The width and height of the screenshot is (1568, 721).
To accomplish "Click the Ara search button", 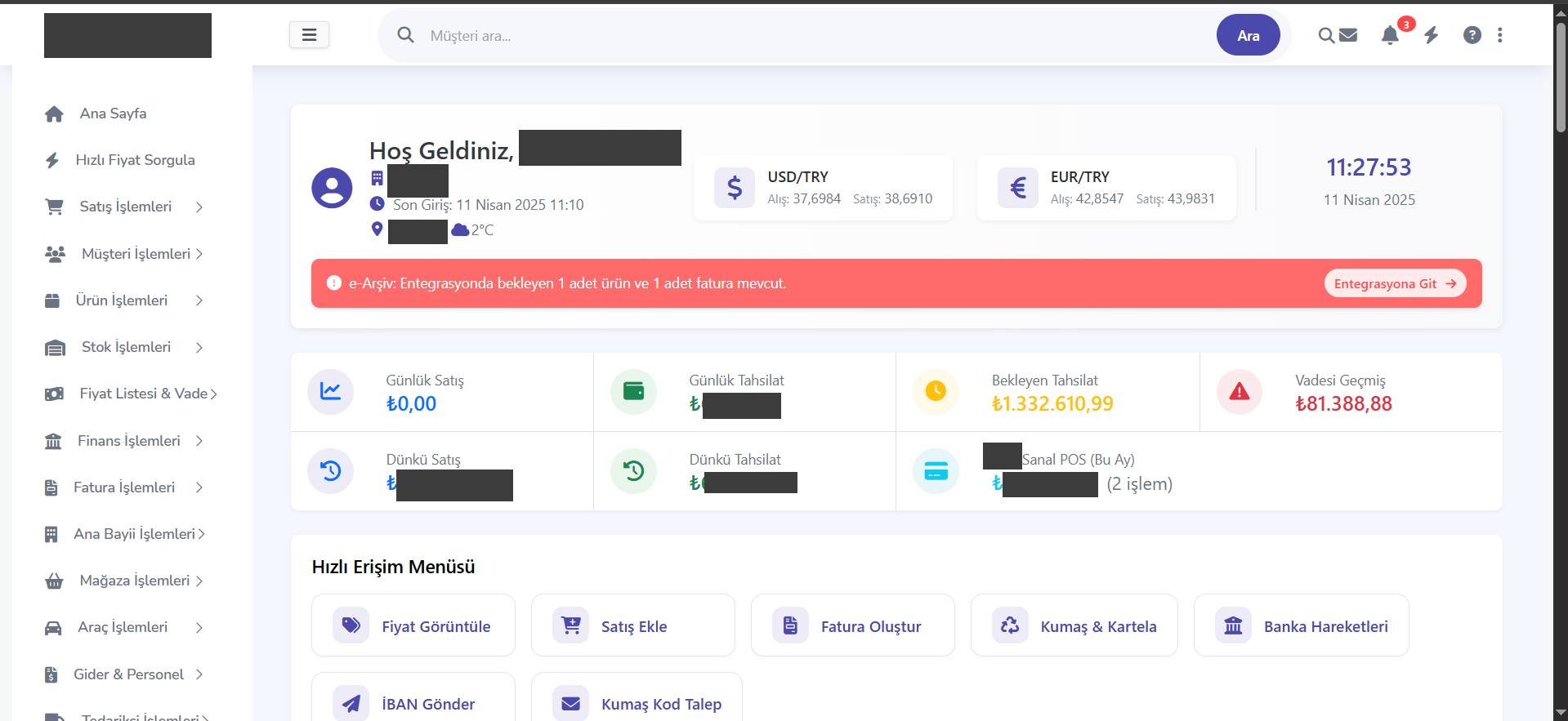I will tap(1248, 35).
